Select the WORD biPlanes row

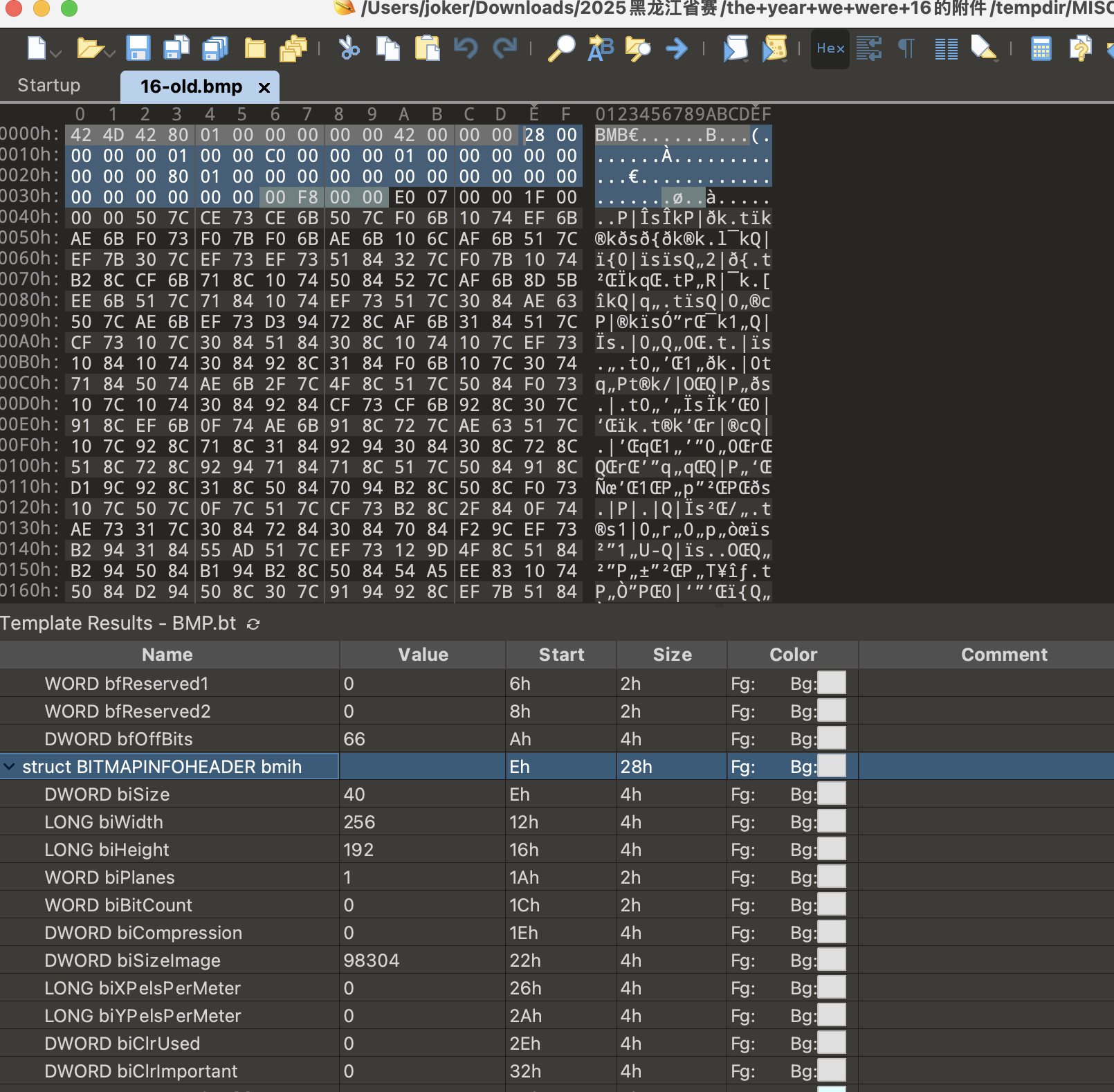[557, 877]
